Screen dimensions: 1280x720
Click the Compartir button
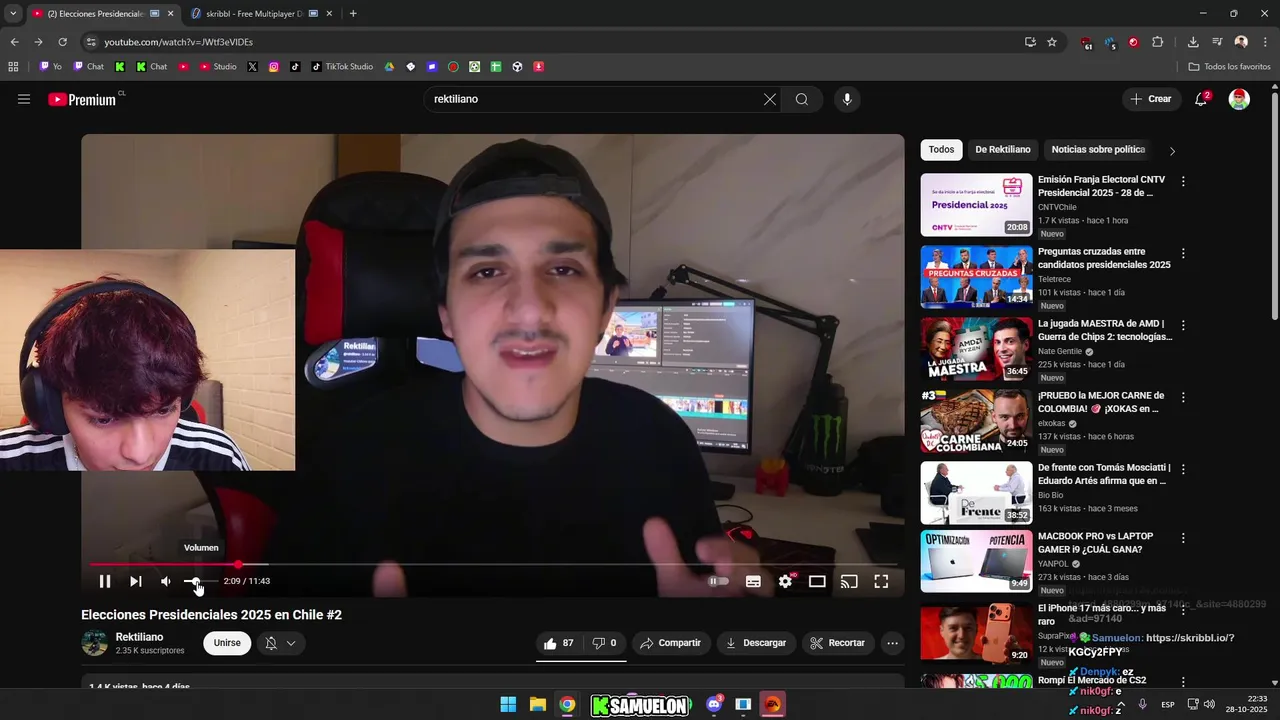(671, 643)
